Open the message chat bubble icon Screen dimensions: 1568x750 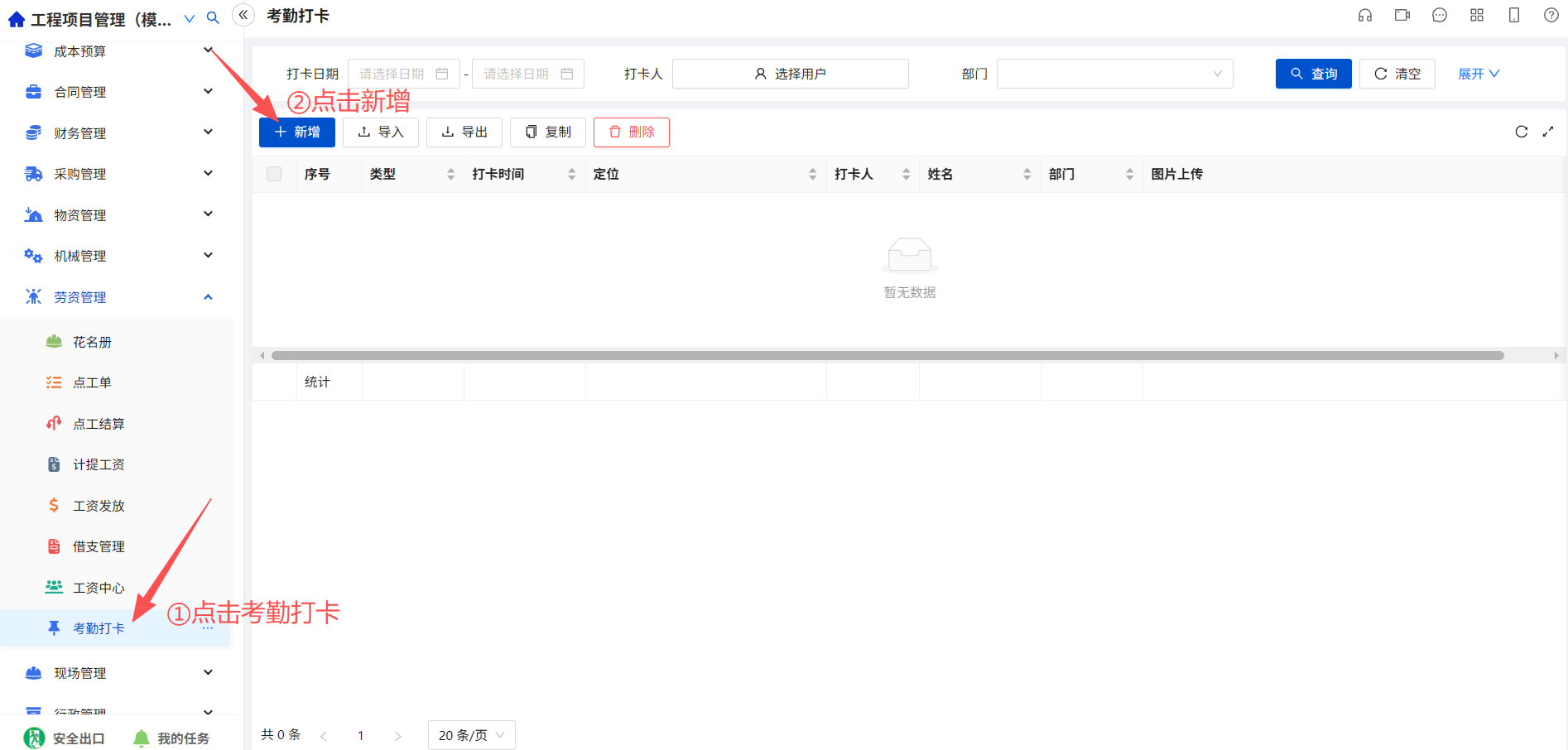point(1440,16)
